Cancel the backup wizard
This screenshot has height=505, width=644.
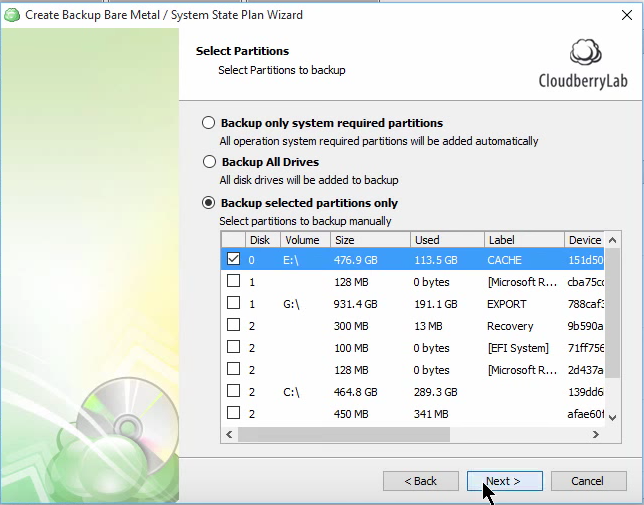(589, 481)
